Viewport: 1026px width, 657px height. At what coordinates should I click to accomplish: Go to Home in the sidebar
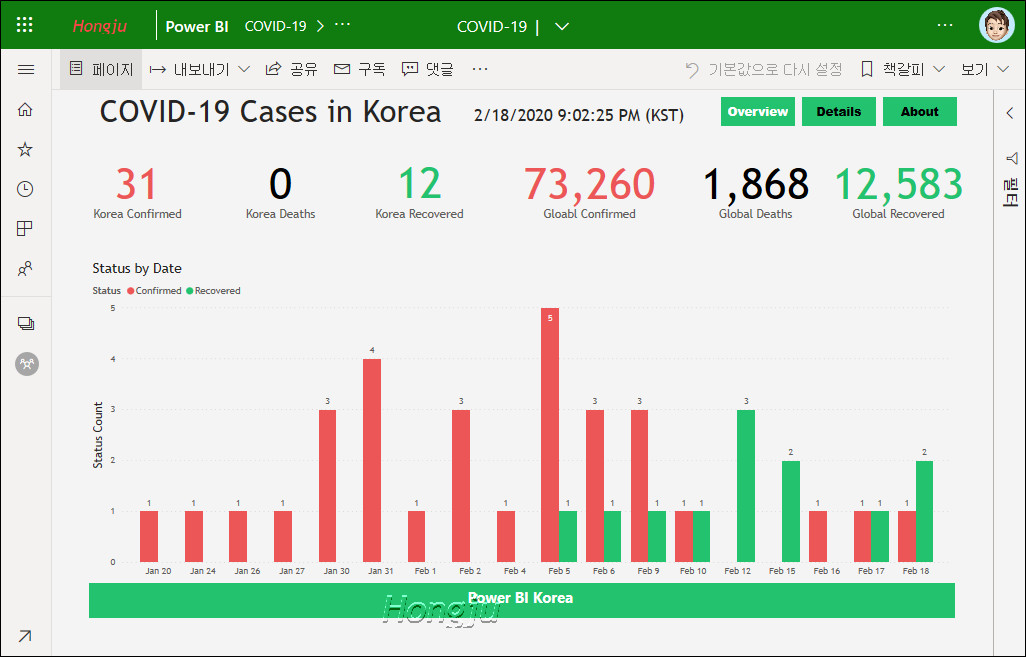pyautogui.click(x=25, y=109)
